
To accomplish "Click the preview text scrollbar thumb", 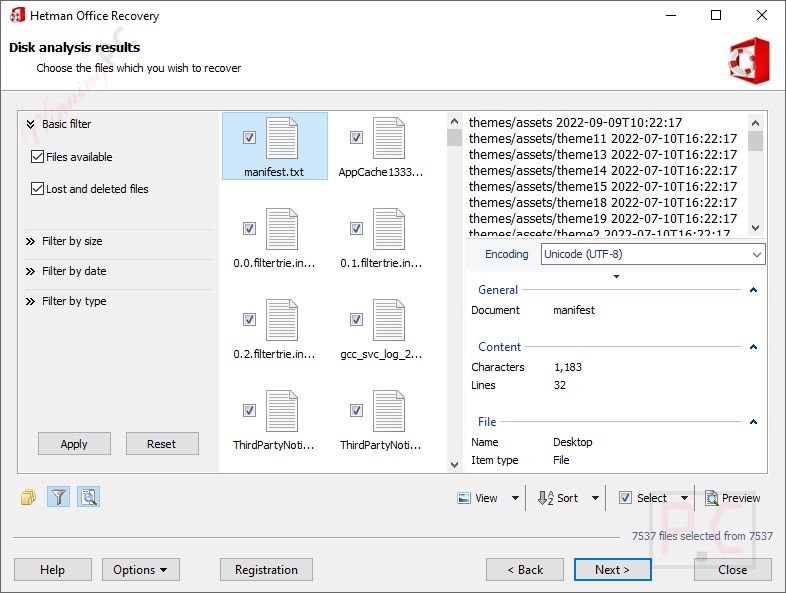I will coord(755,141).
